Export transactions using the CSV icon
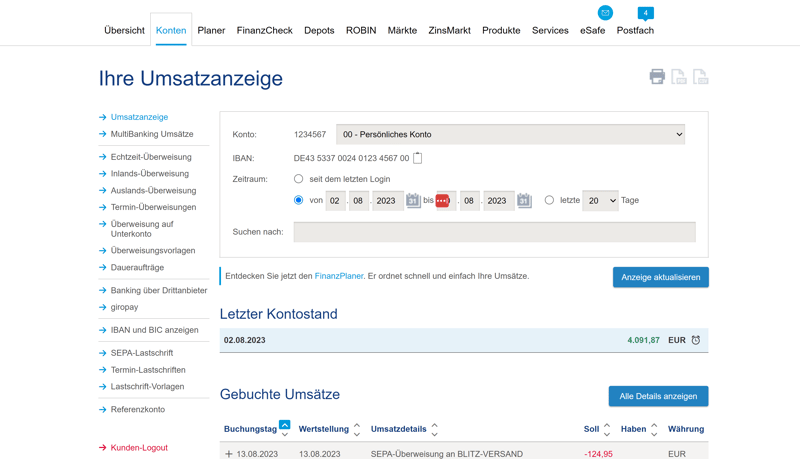This screenshot has width=800, height=459. point(701,77)
